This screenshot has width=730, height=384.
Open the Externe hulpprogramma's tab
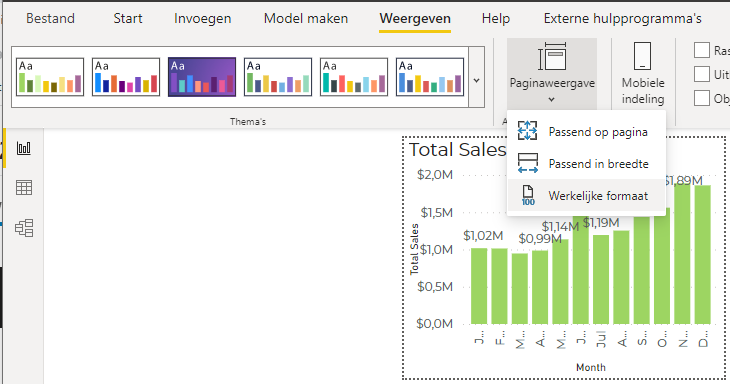tap(622, 19)
